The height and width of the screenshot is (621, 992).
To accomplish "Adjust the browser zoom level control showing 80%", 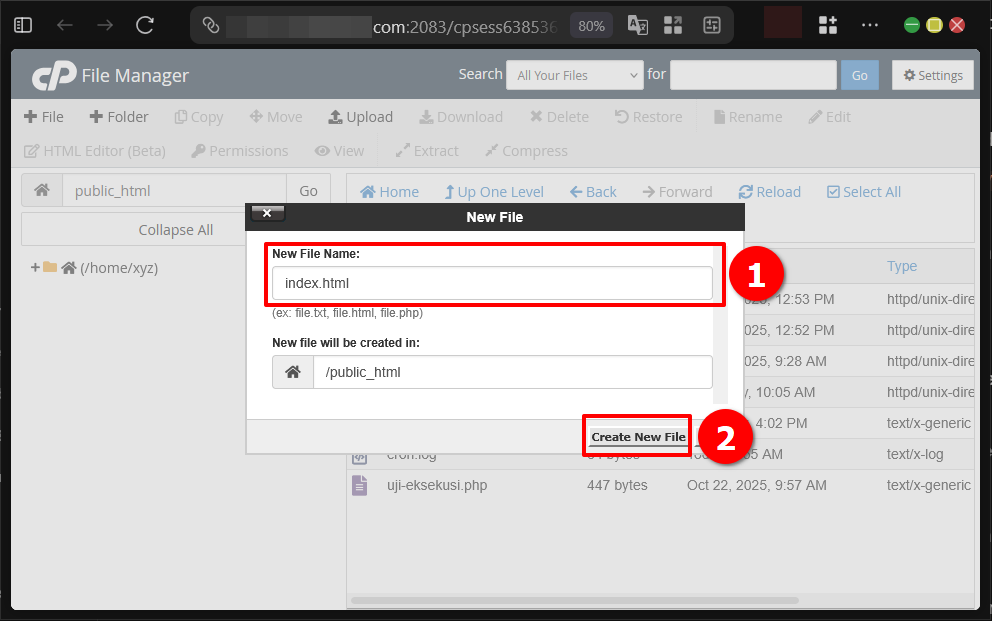I will point(590,25).
